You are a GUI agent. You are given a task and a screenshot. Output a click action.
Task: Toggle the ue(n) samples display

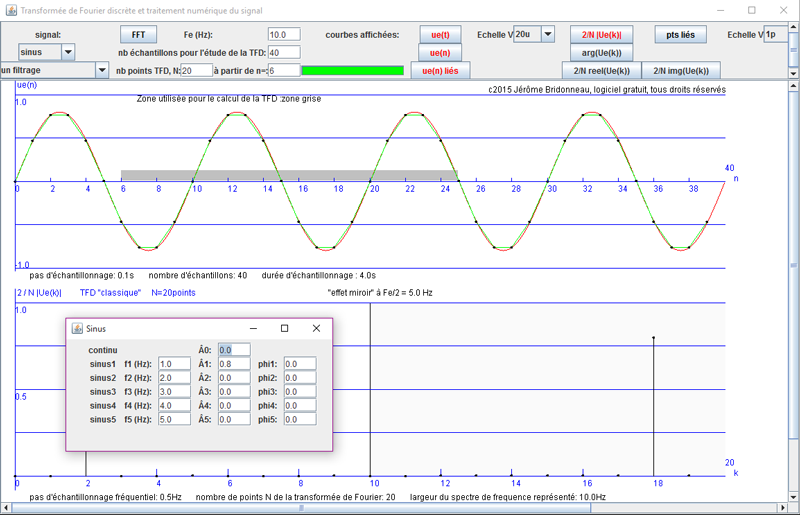439,53
